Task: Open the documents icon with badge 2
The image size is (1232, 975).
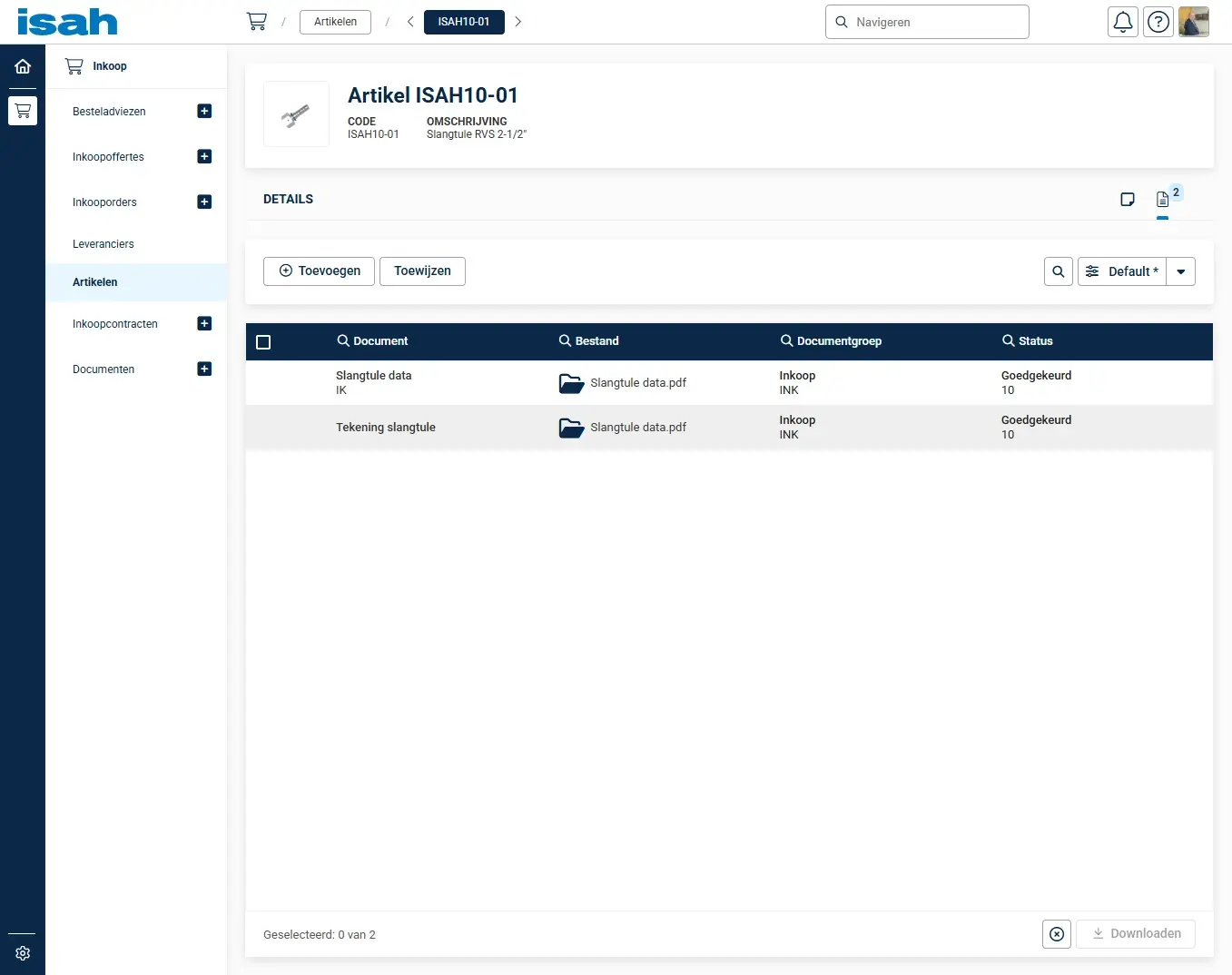Action: point(1163,200)
